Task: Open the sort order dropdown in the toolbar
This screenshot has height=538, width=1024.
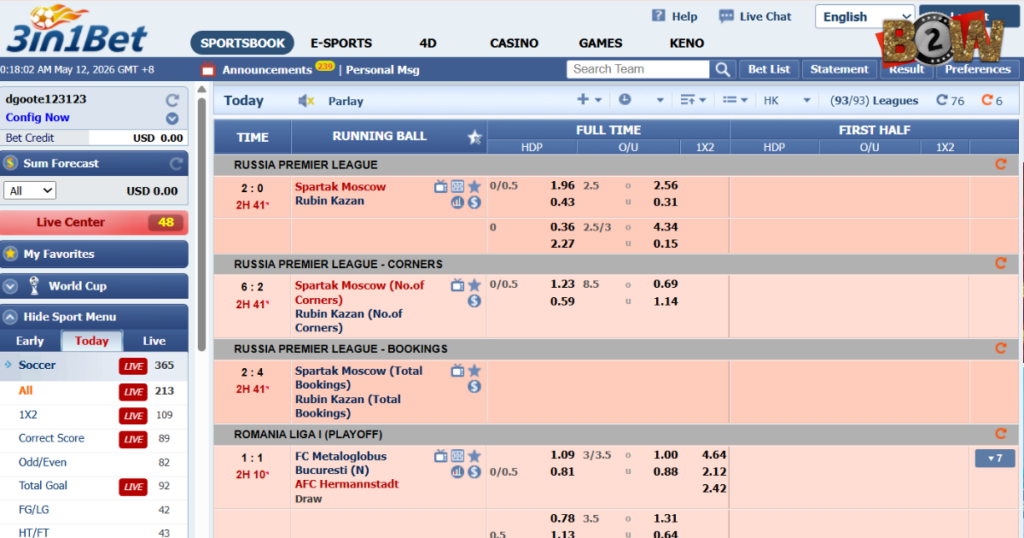Action: pyautogui.click(x=692, y=100)
